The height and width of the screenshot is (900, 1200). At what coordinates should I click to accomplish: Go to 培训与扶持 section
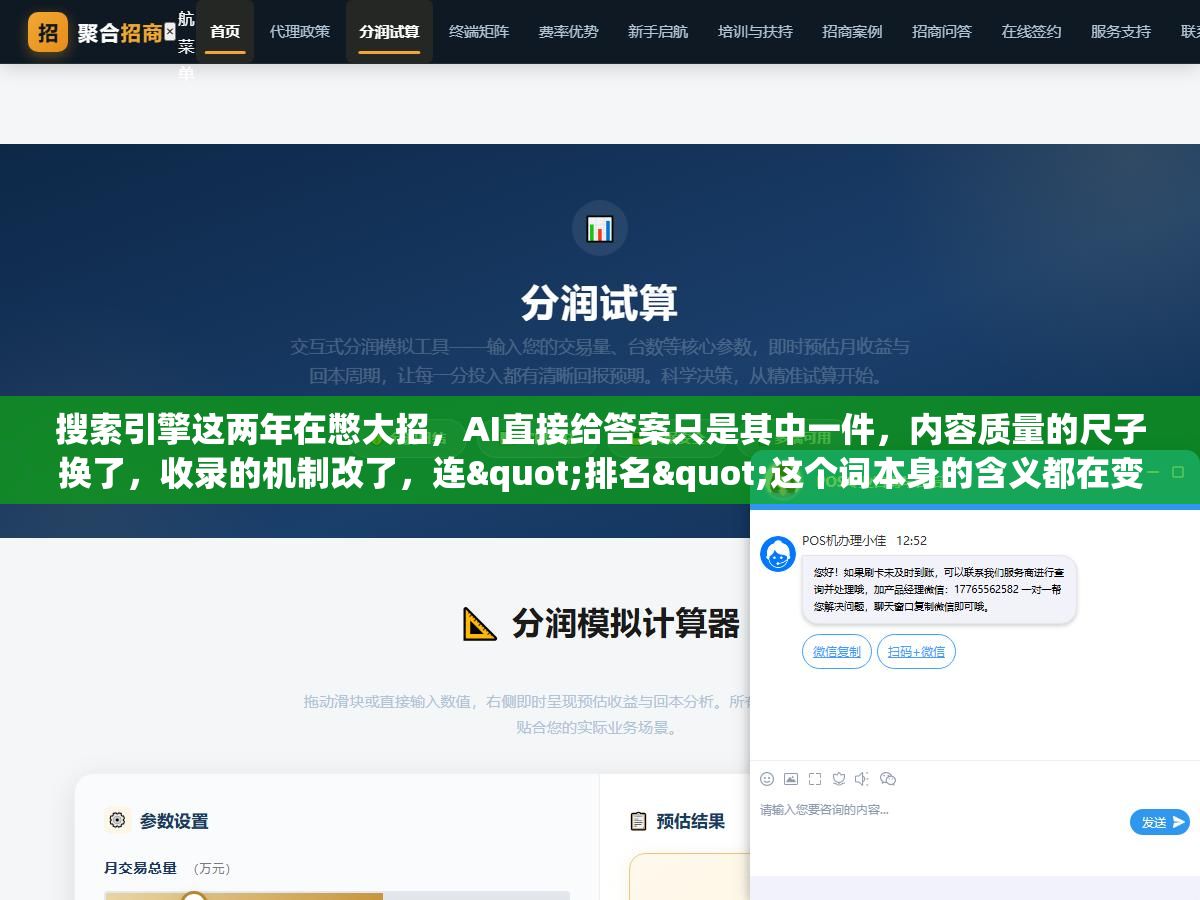point(755,31)
